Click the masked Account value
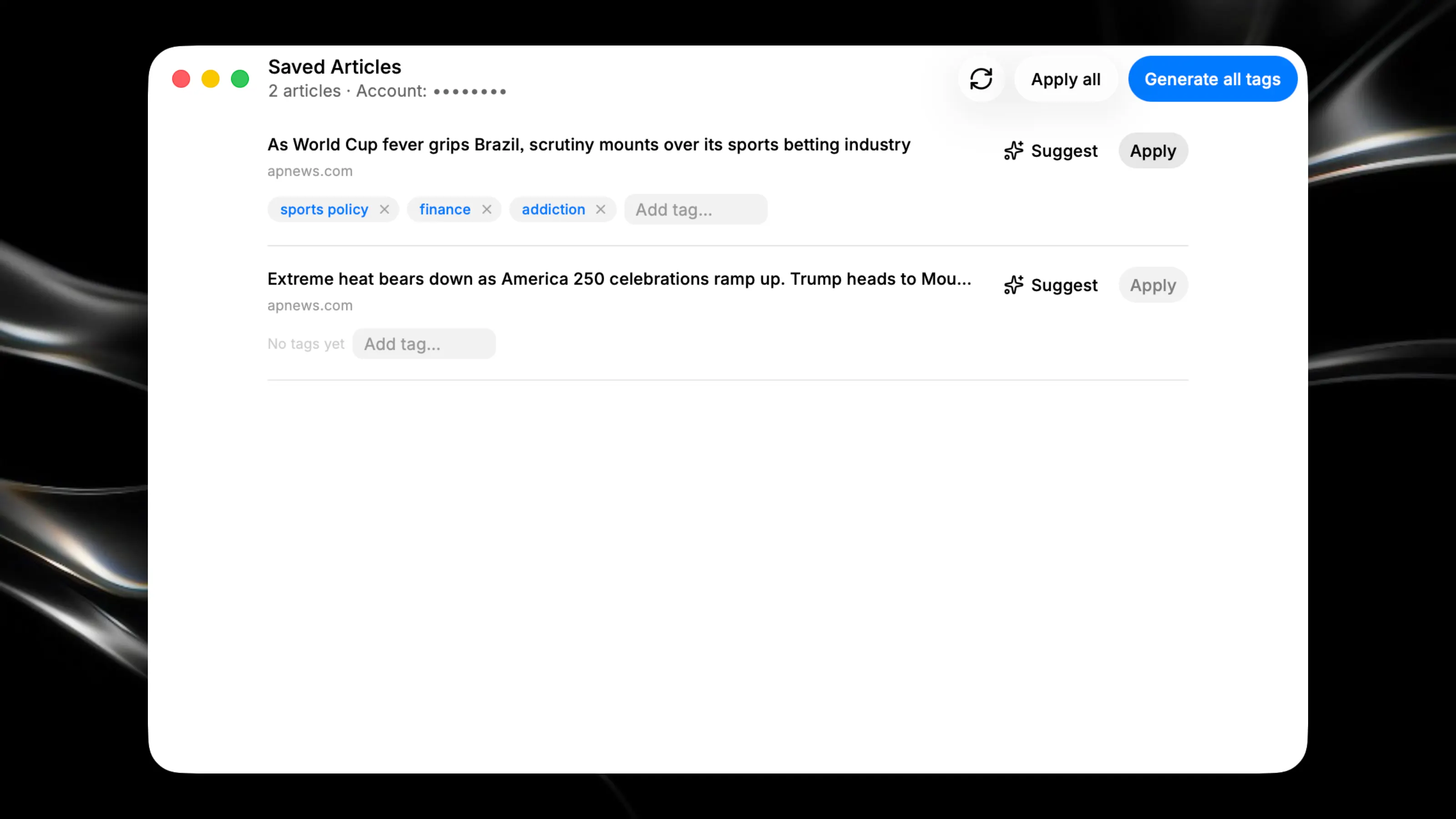Image resolution: width=1456 pixels, height=819 pixels. point(470,91)
